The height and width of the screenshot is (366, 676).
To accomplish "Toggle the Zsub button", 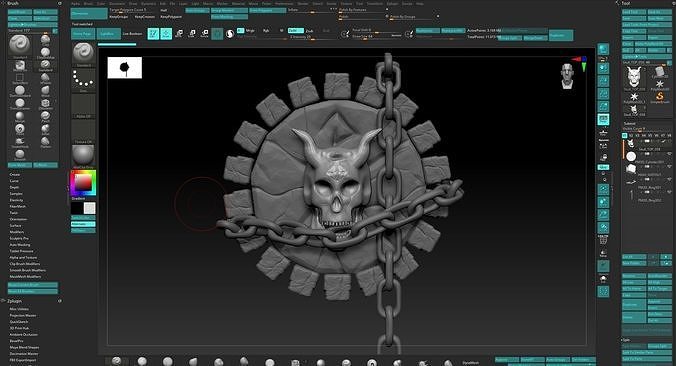I will (x=310, y=31).
